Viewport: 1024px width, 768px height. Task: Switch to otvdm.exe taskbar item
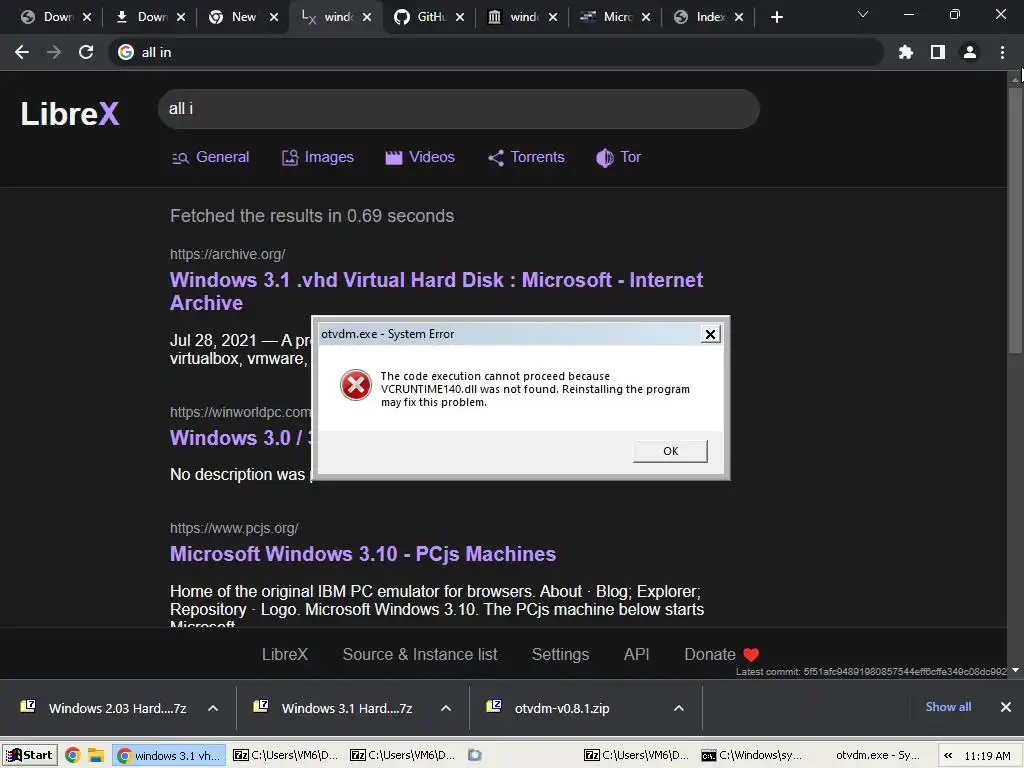(x=870, y=756)
